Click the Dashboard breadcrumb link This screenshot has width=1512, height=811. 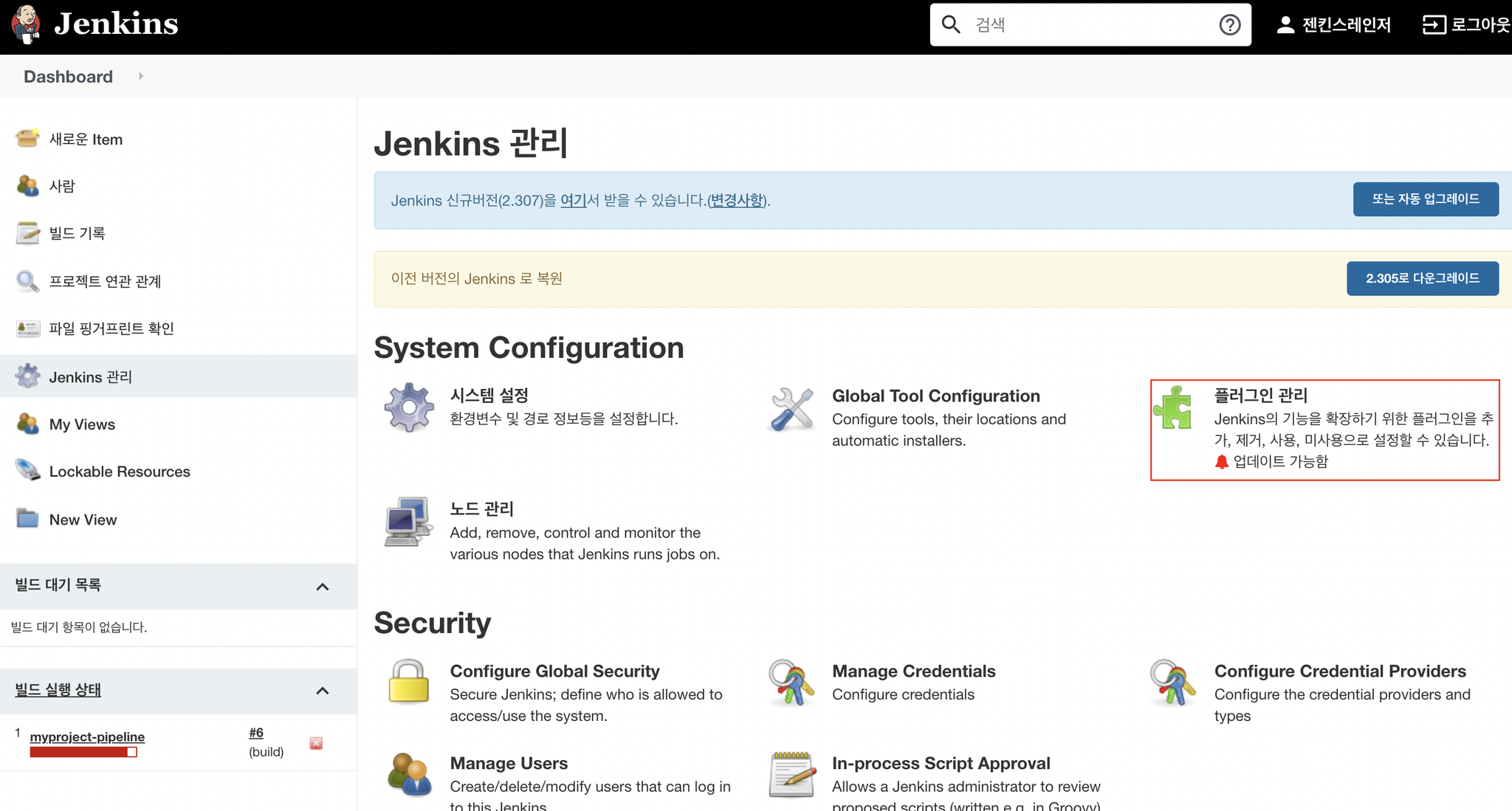coord(68,77)
